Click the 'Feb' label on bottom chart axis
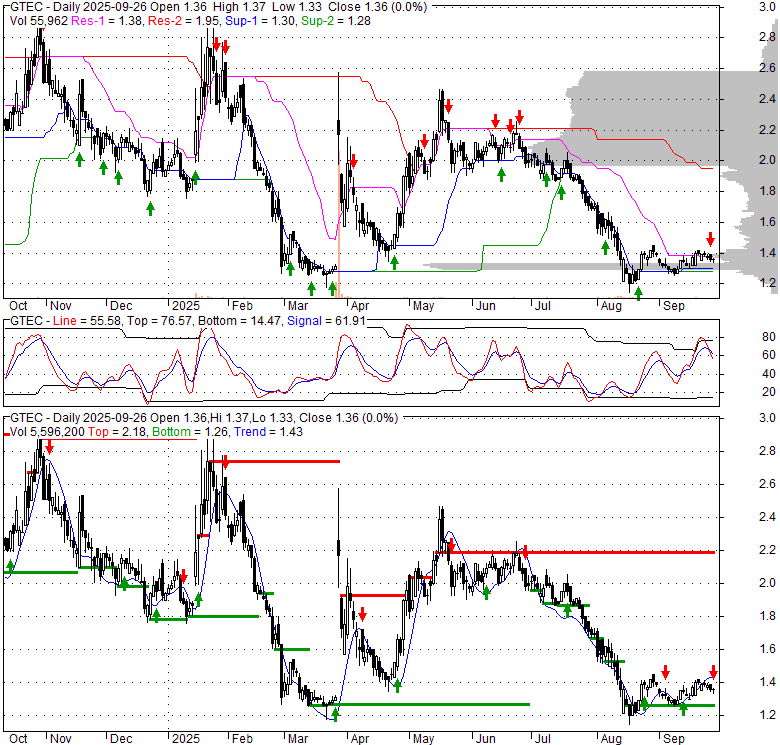This screenshot has width=780, height=745. [242, 739]
